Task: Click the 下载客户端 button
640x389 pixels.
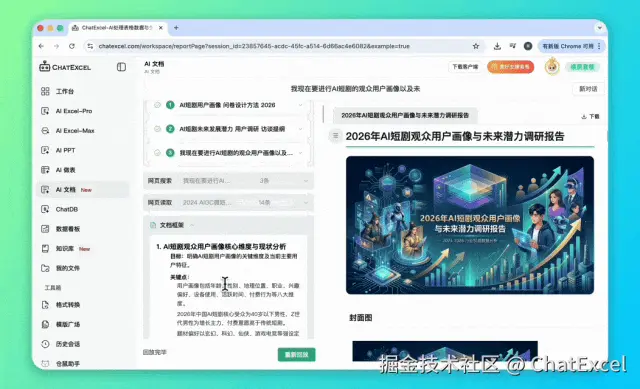Action: click(x=465, y=67)
